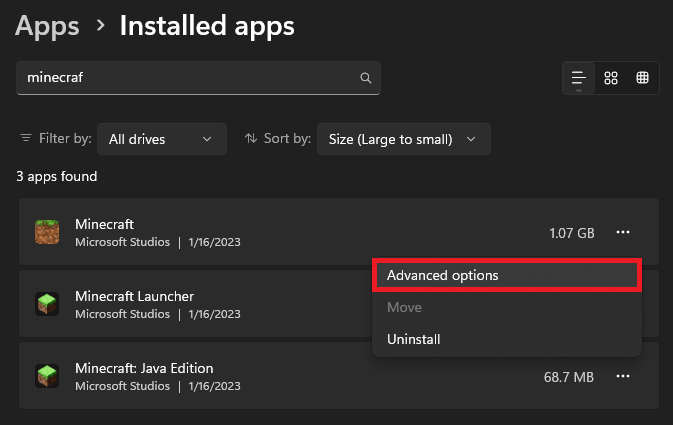Focus the app search field containing minecraf

point(198,78)
